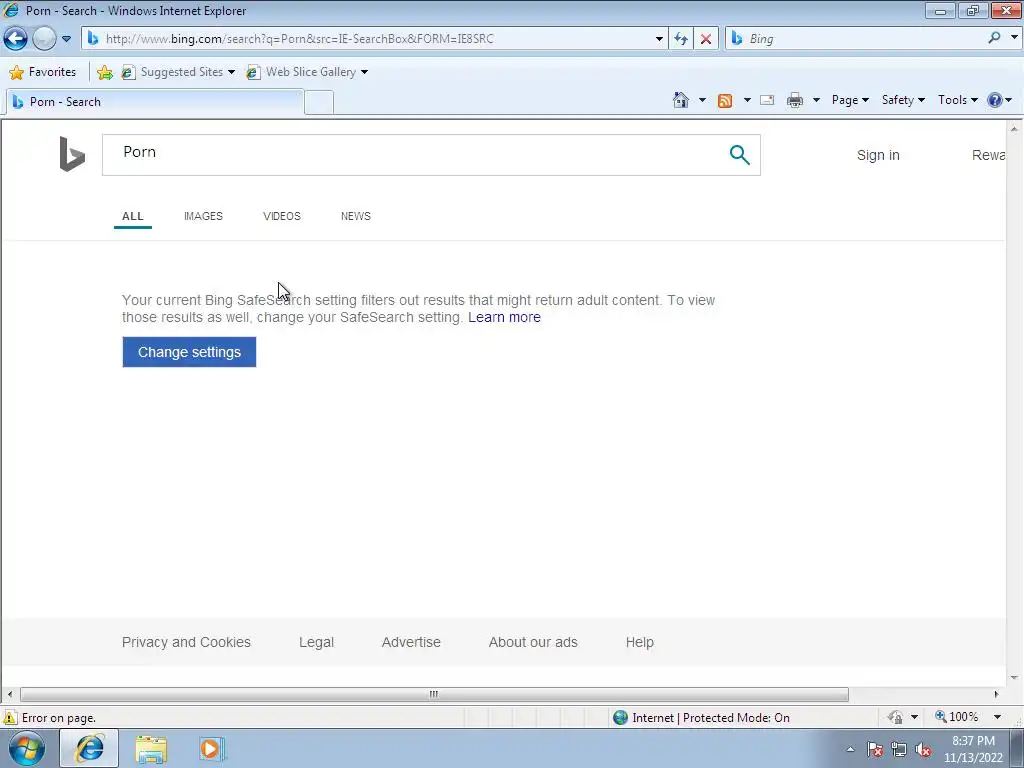Screen dimensions: 1024x768
Task: Open the Page menu
Action: tap(850, 100)
